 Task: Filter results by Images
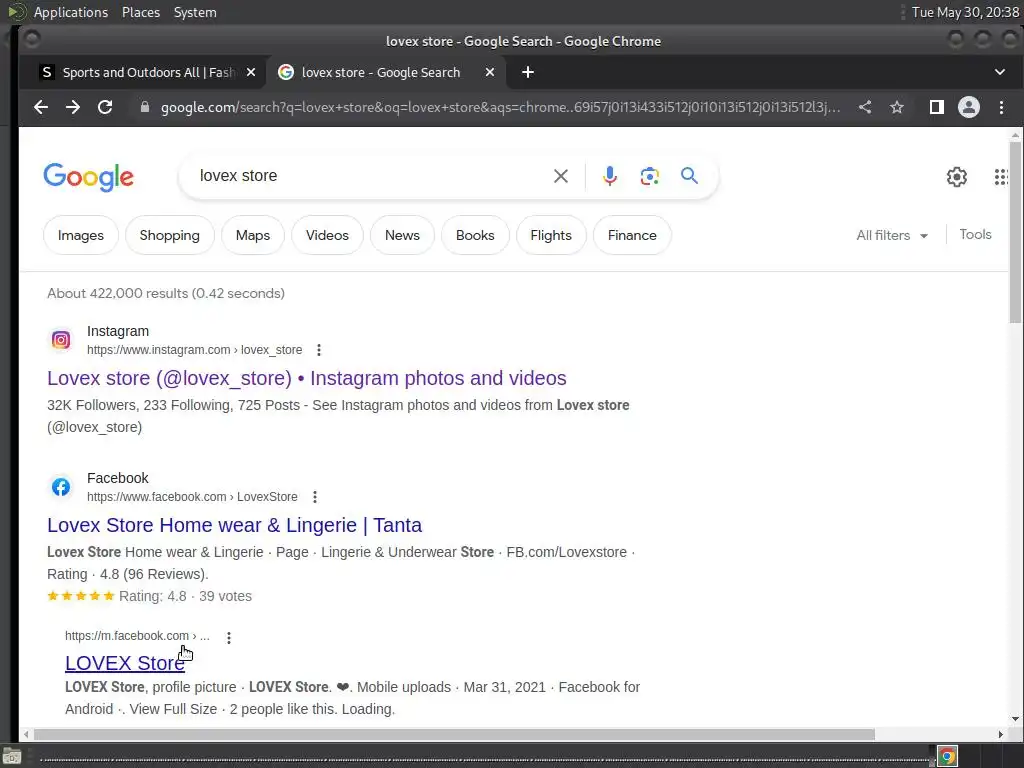pyautogui.click(x=80, y=235)
